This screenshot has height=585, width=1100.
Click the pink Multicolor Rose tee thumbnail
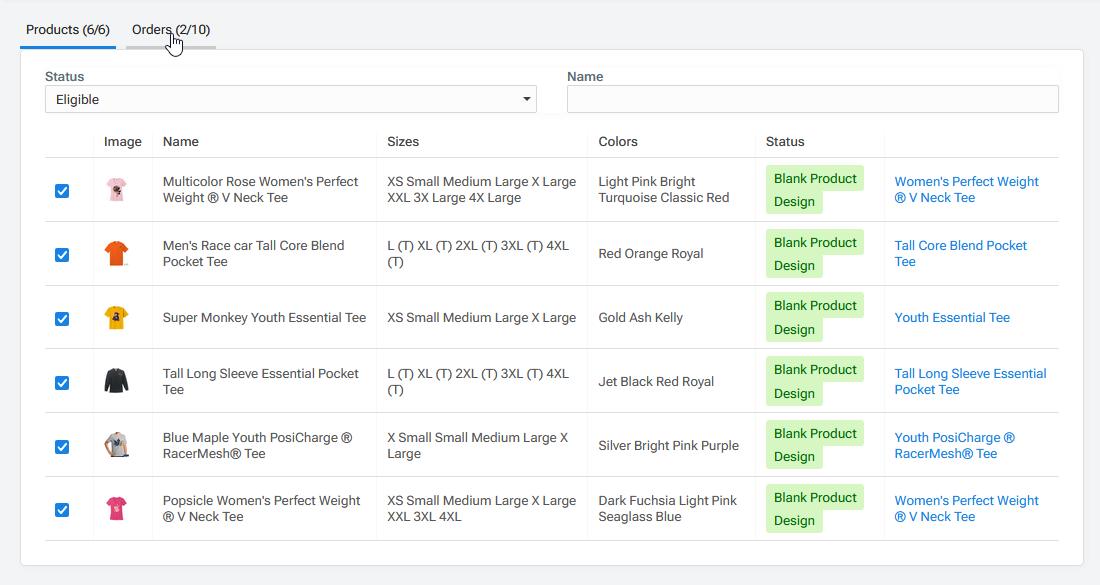pyautogui.click(x=116, y=190)
